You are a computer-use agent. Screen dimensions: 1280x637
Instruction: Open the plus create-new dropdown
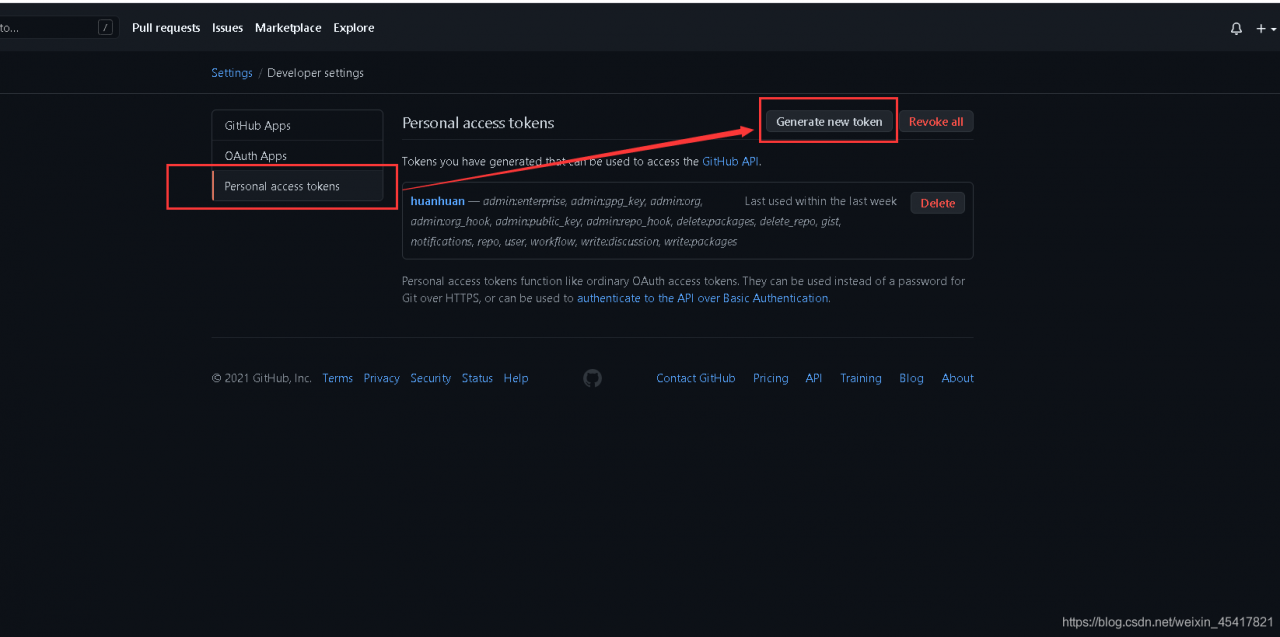[1266, 28]
